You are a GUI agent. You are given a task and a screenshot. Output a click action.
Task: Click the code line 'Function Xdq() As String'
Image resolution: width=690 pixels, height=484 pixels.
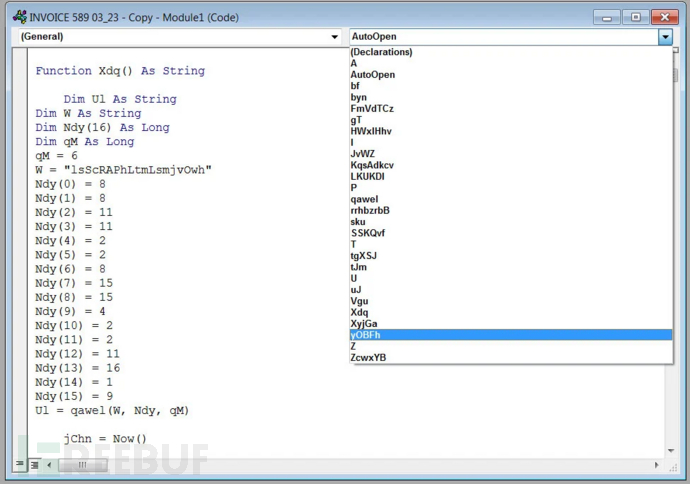[120, 71]
